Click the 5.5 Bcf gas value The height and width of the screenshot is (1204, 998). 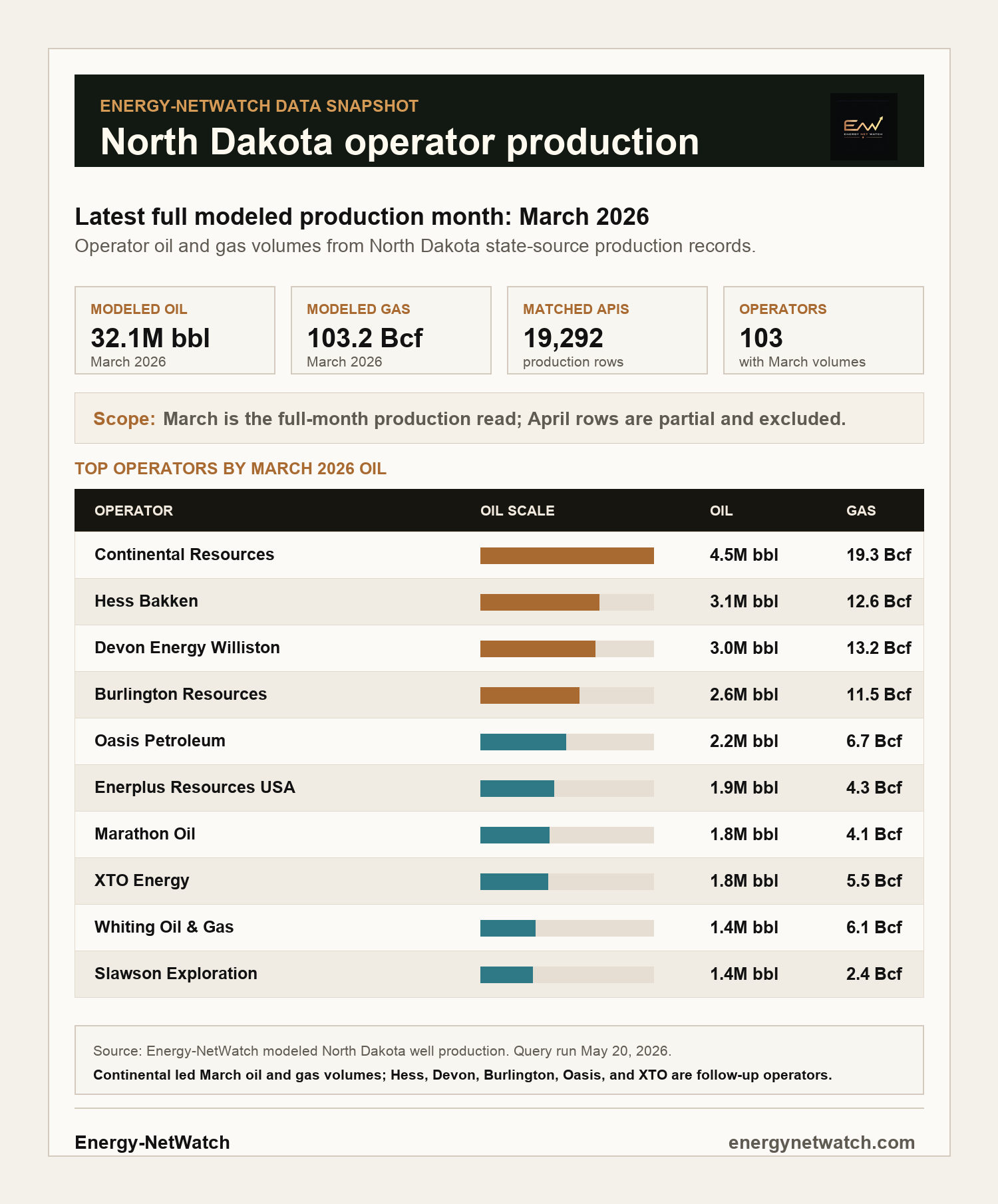[874, 881]
